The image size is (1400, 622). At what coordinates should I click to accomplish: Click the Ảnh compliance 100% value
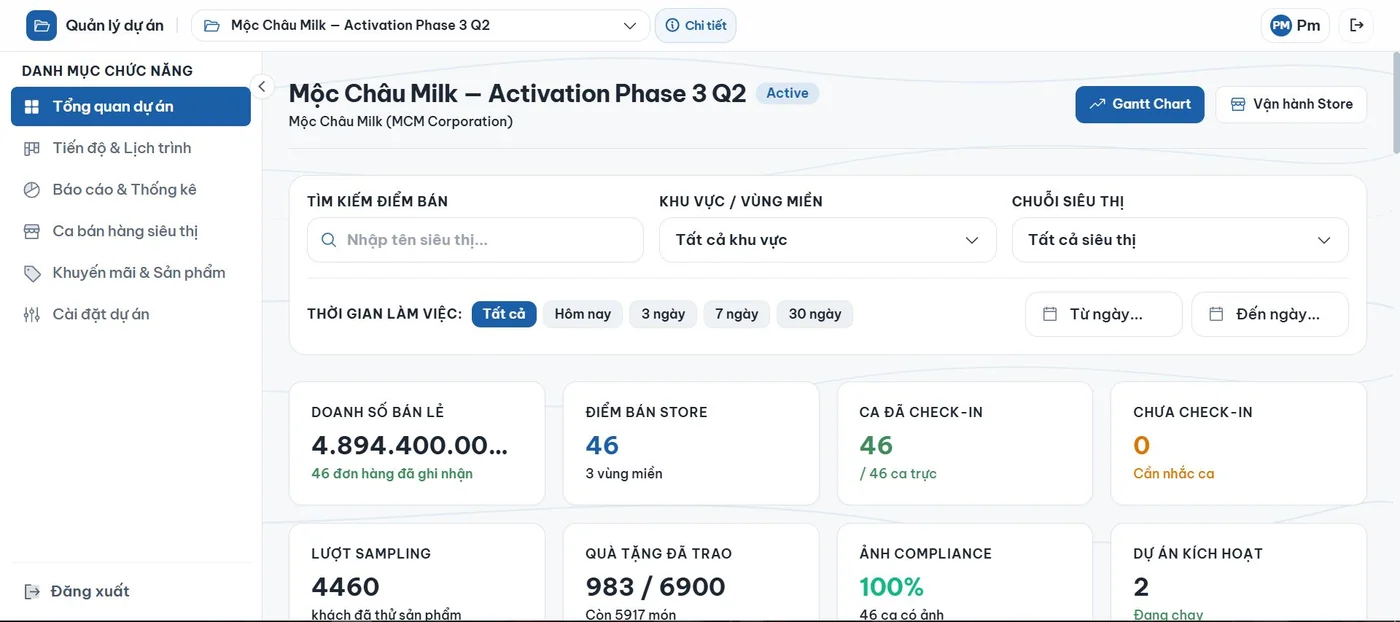[892, 586]
